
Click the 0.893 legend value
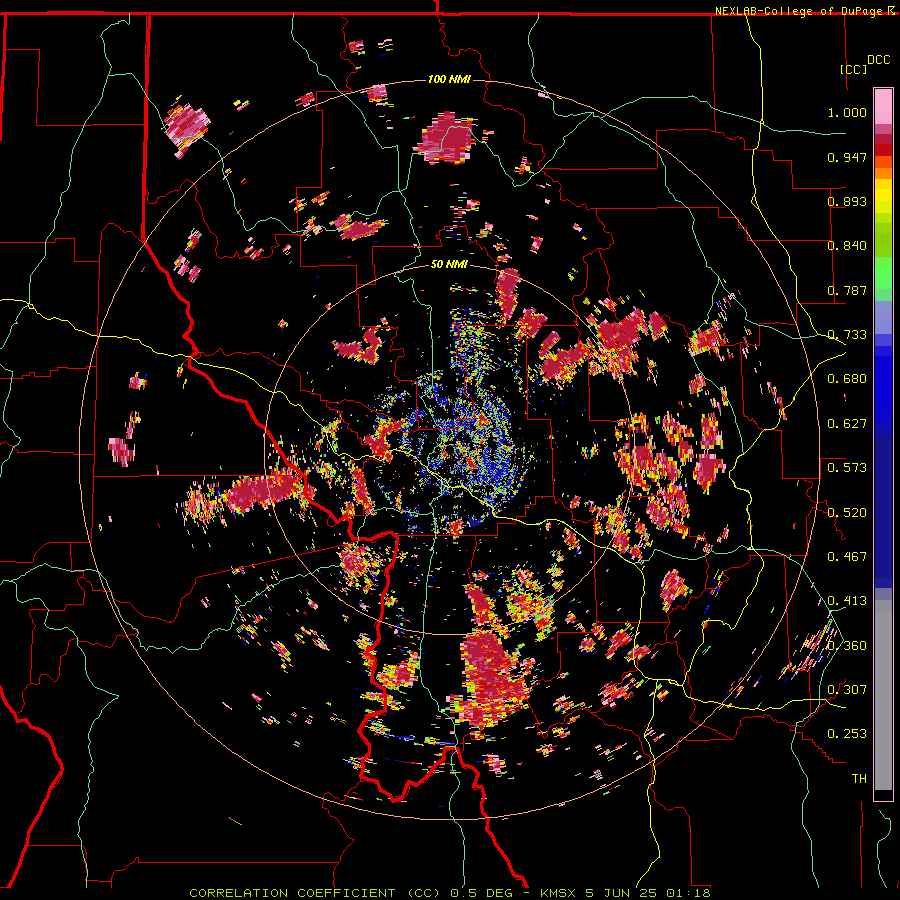pyautogui.click(x=847, y=201)
